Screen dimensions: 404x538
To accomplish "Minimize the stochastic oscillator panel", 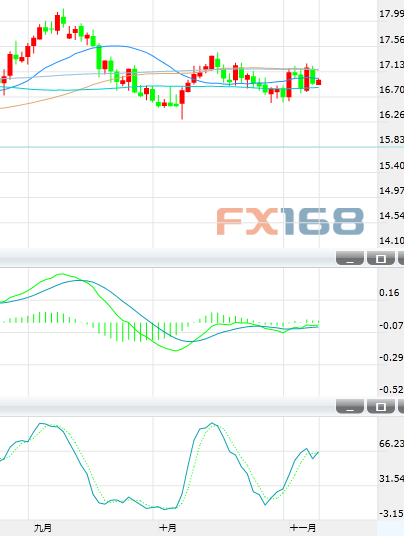I will (350, 406).
